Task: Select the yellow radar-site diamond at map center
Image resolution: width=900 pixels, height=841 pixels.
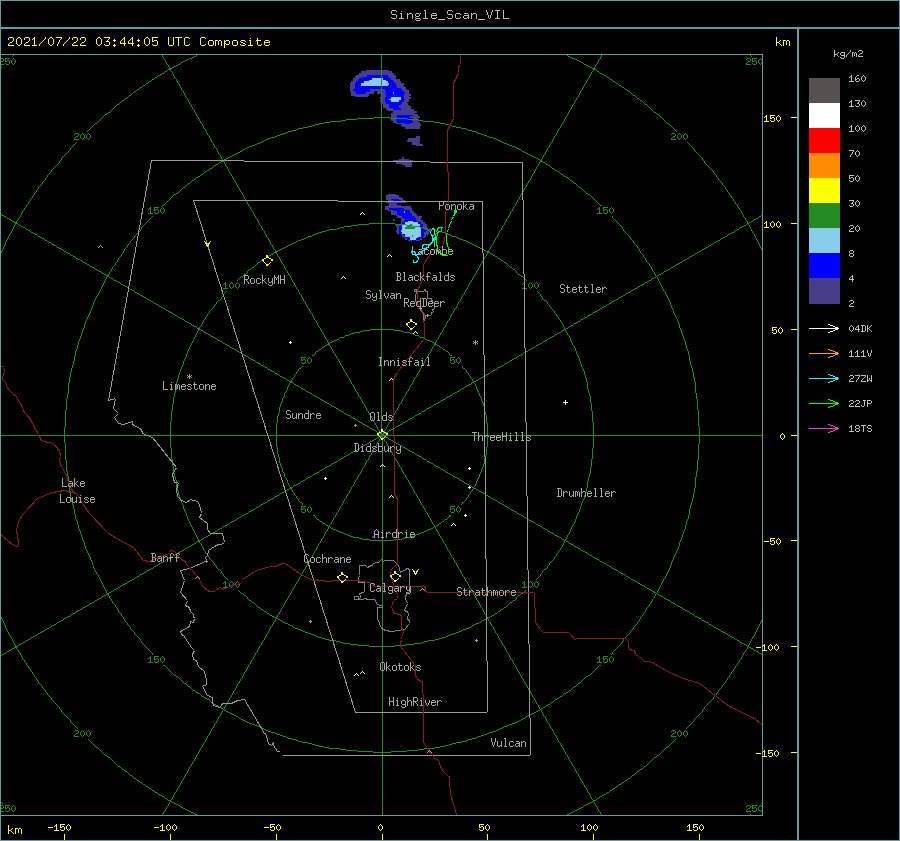Action: point(382,435)
